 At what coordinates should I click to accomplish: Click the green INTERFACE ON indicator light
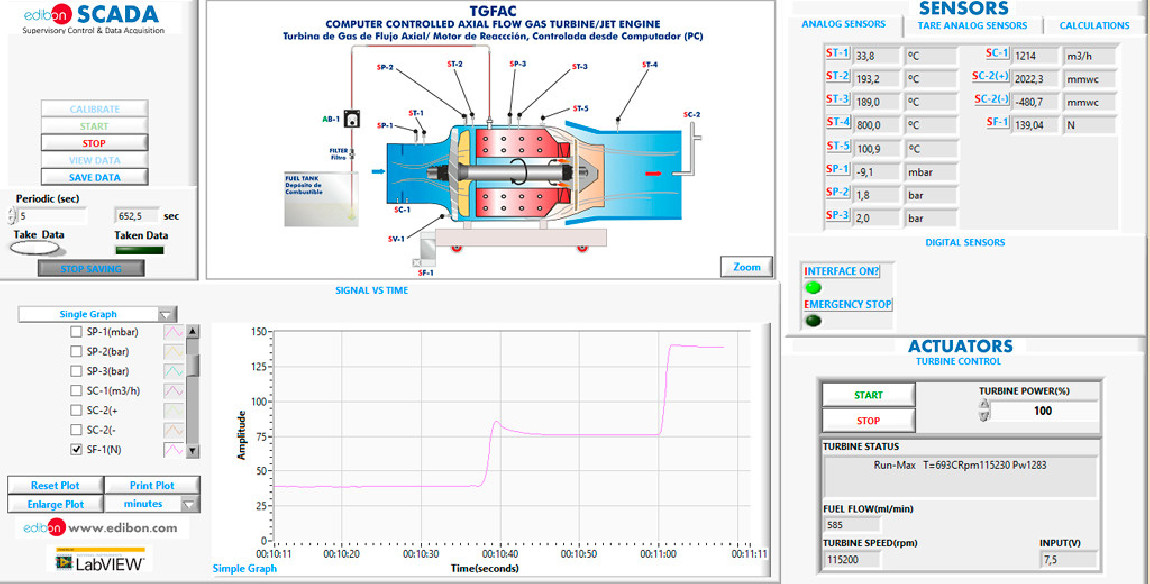pos(813,288)
